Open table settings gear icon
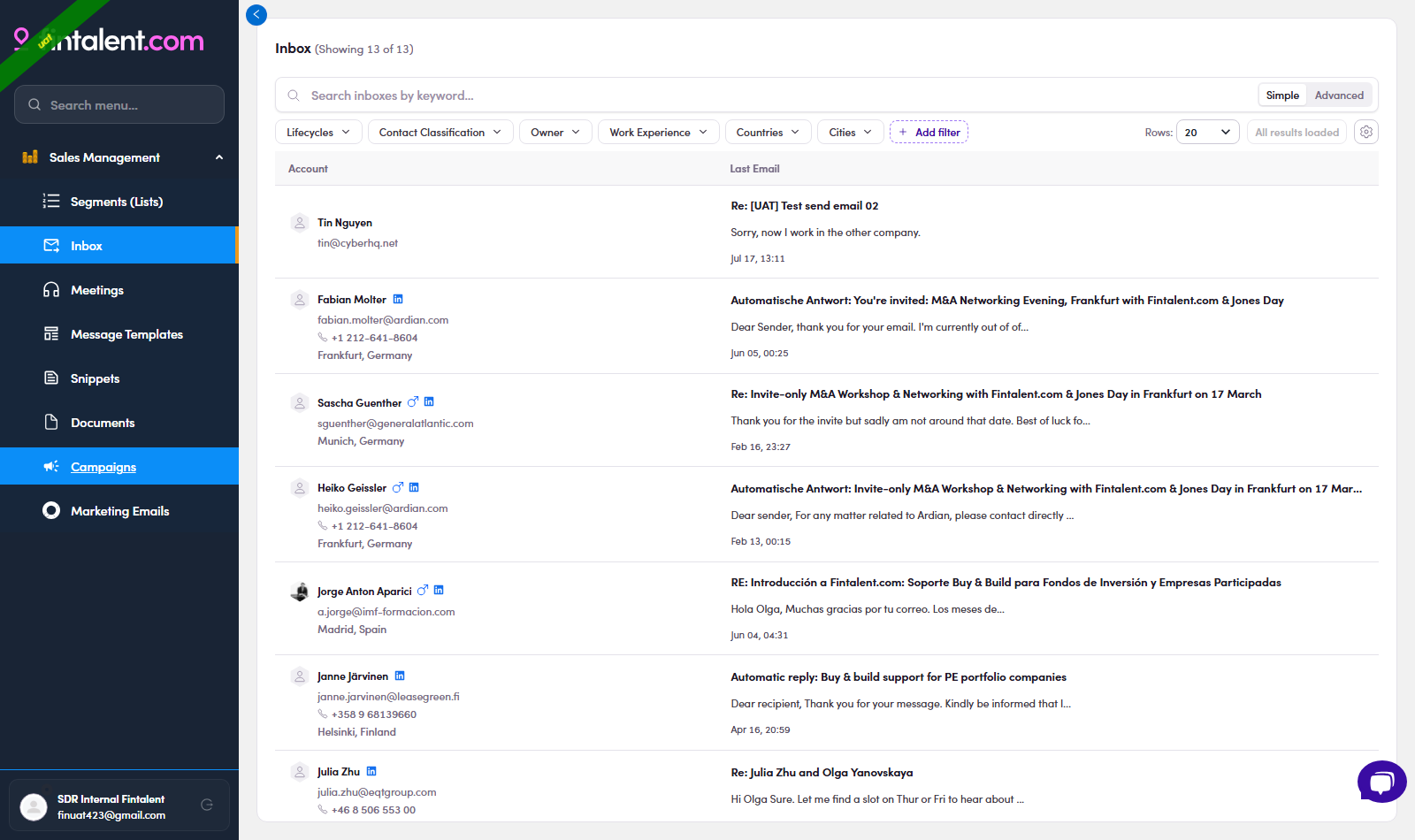Image resolution: width=1415 pixels, height=840 pixels. [x=1366, y=132]
